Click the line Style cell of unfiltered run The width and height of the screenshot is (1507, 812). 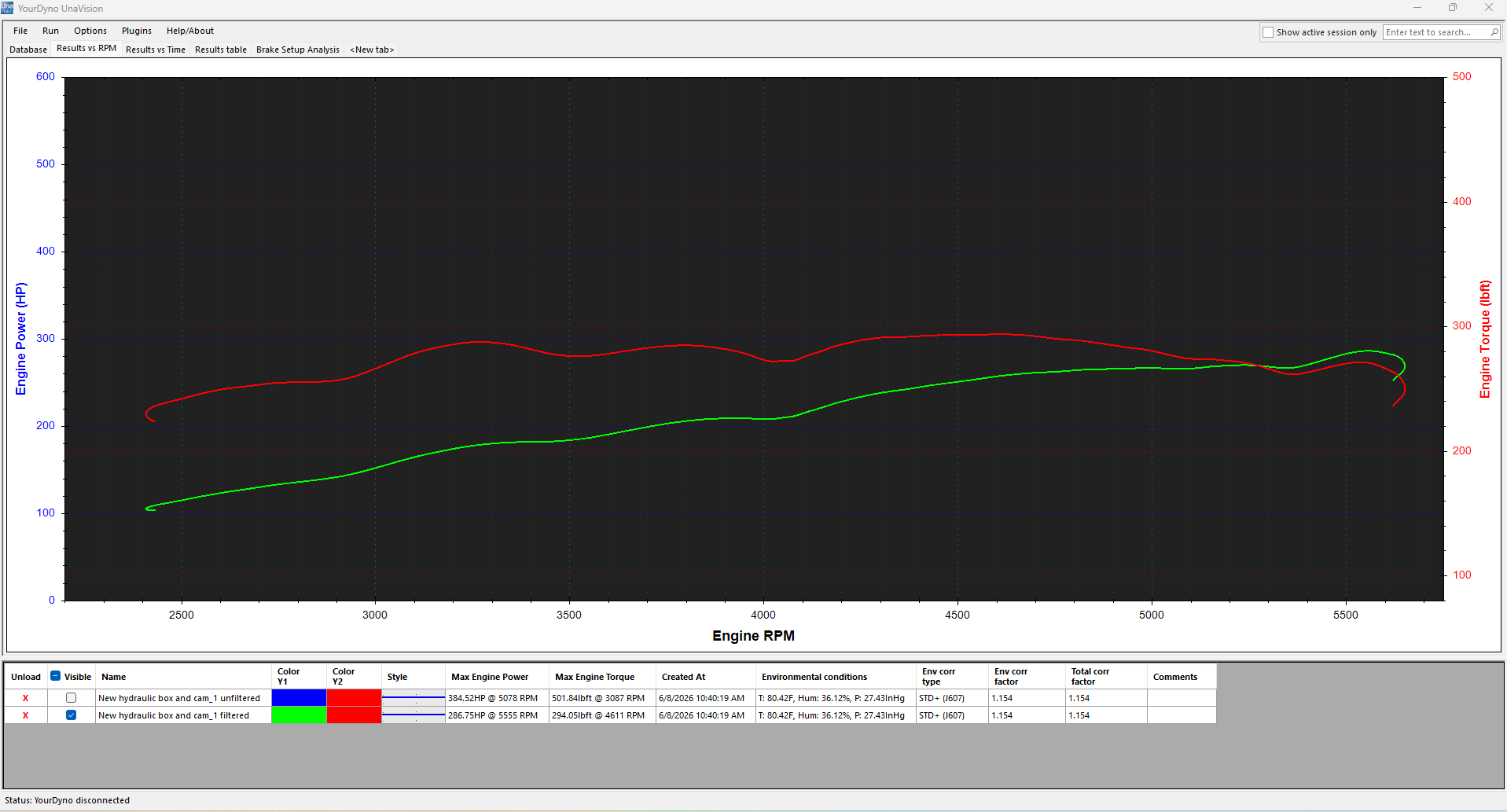coord(414,698)
